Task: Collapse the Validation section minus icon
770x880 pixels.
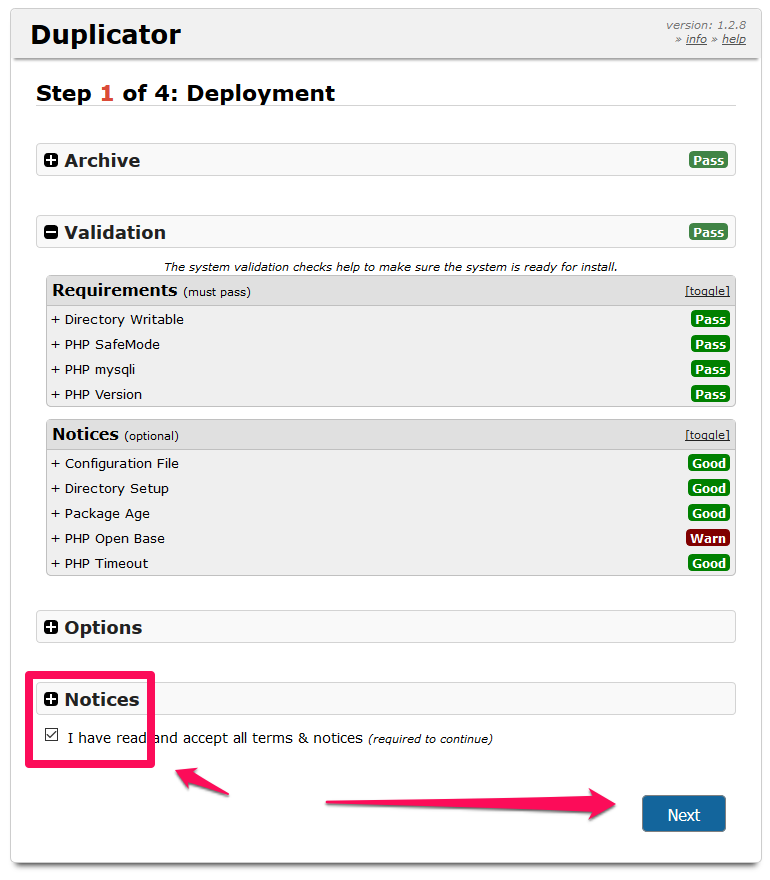Action: coord(51,232)
